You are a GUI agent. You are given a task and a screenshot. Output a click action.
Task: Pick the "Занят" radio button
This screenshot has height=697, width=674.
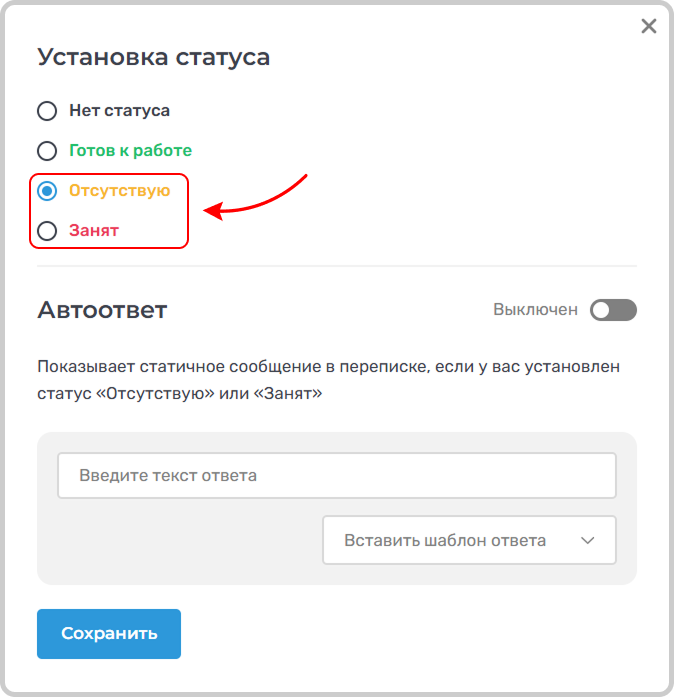pos(47,231)
